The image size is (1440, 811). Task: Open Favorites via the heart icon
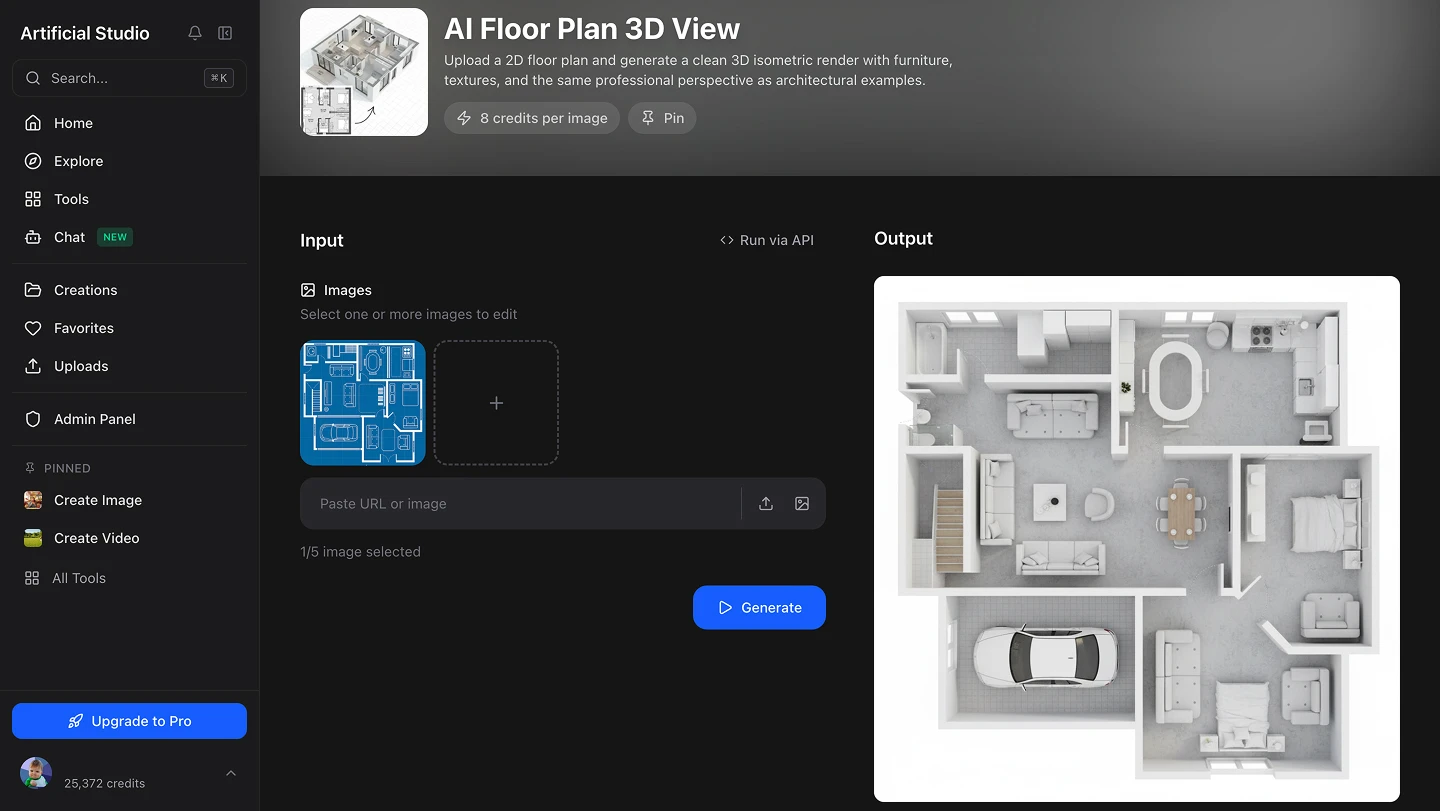pos(85,328)
